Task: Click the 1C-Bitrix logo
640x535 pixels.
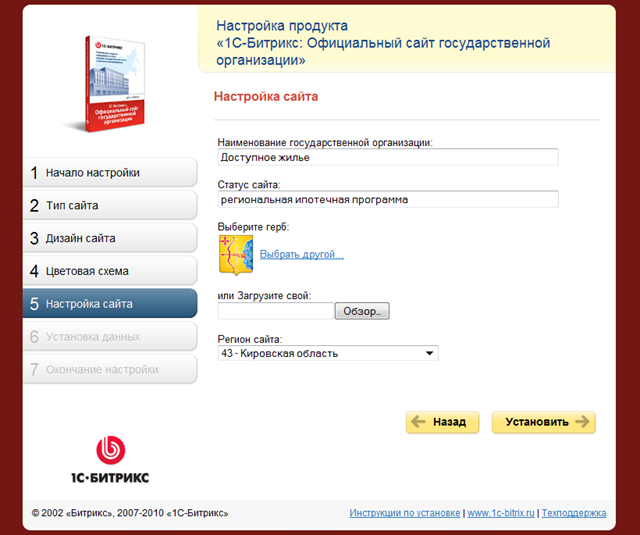Action: [110, 460]
